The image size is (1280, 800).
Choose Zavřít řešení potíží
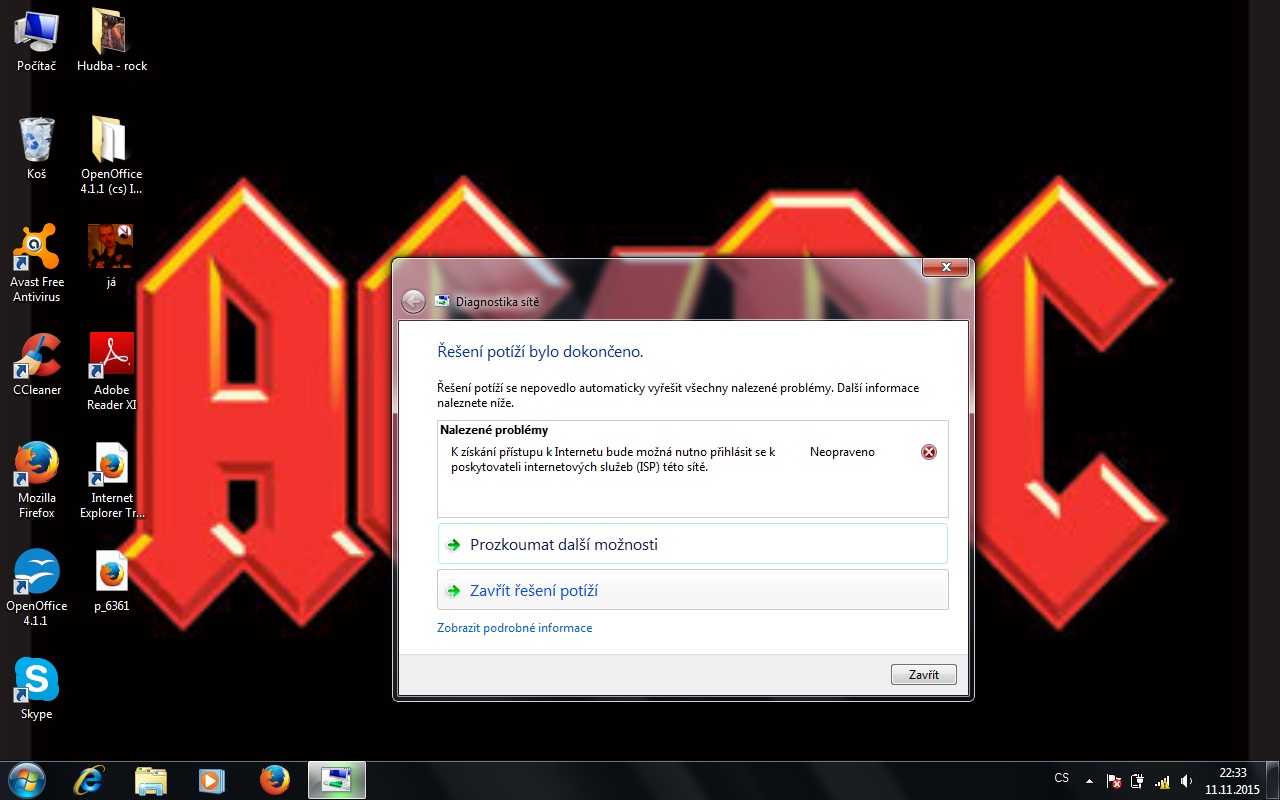point(692,590)
